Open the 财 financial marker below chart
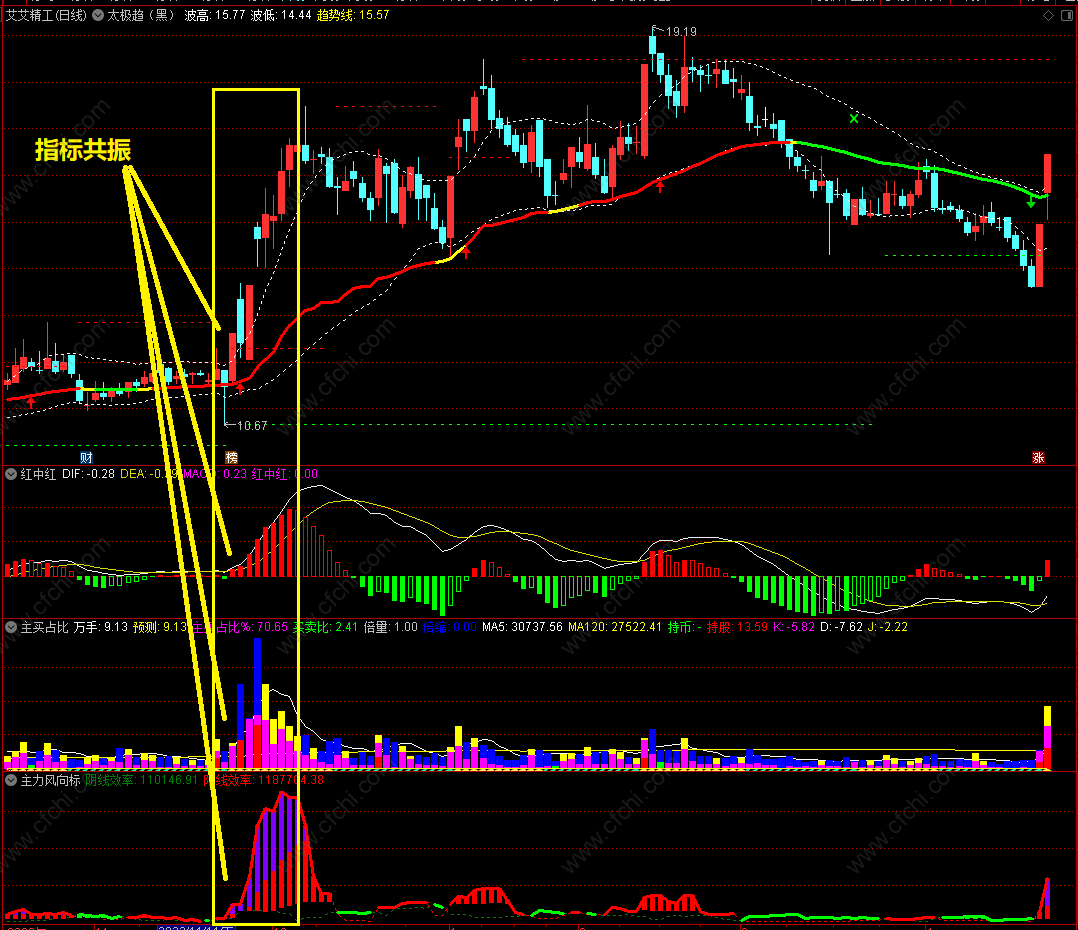The width and height of the screenshot is (1078, 930). coord(86,458)
